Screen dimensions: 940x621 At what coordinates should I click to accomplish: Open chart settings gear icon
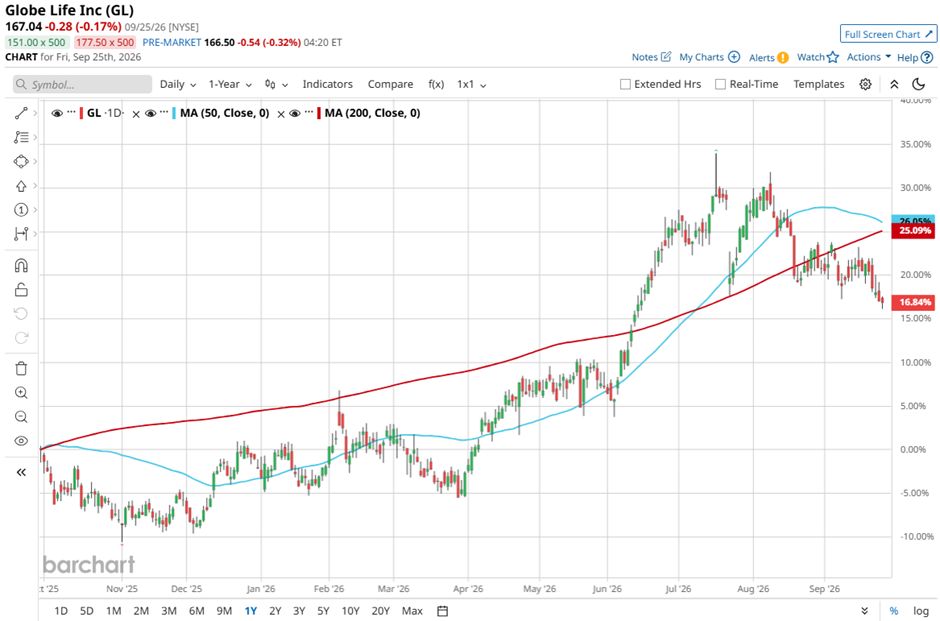pyautogui.click(x=865, y=84)
